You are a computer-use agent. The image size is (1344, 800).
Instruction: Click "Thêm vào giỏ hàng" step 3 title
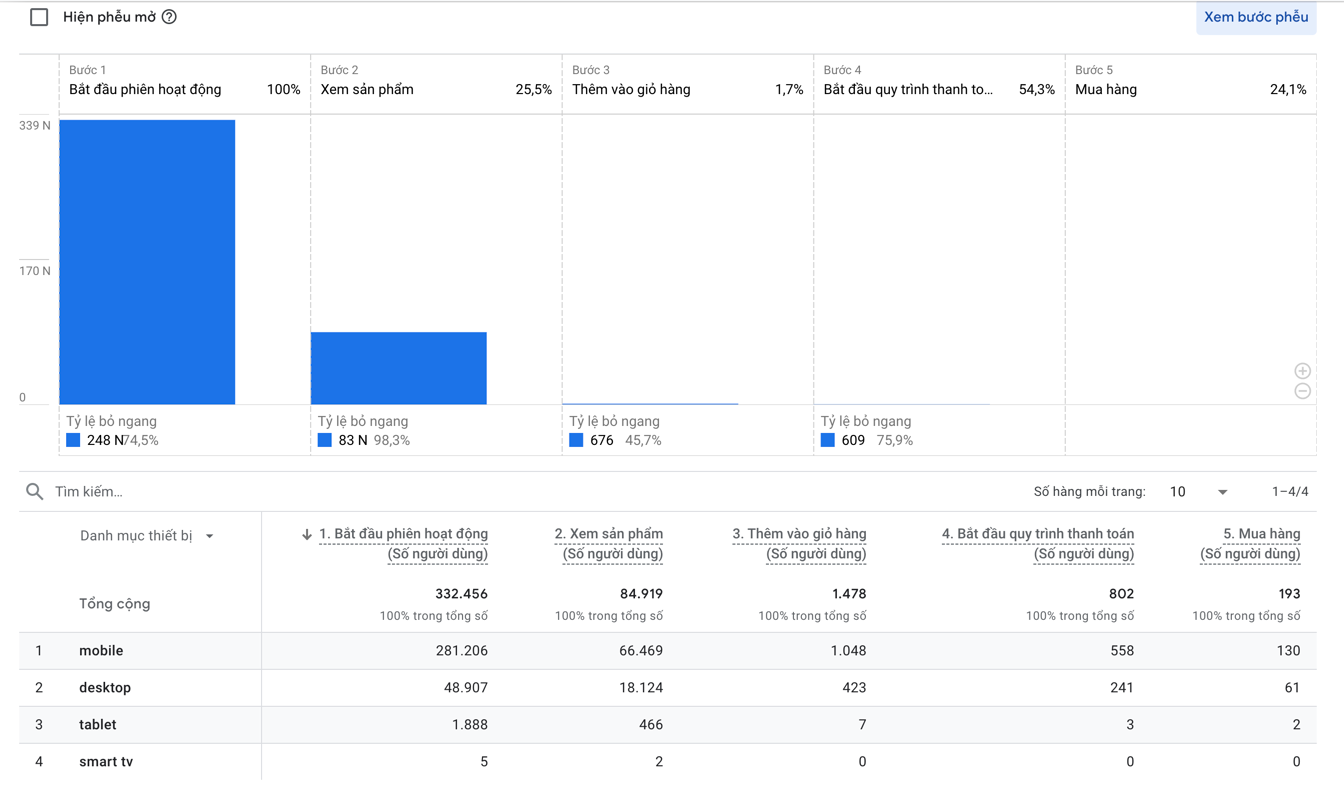(631, 89)
